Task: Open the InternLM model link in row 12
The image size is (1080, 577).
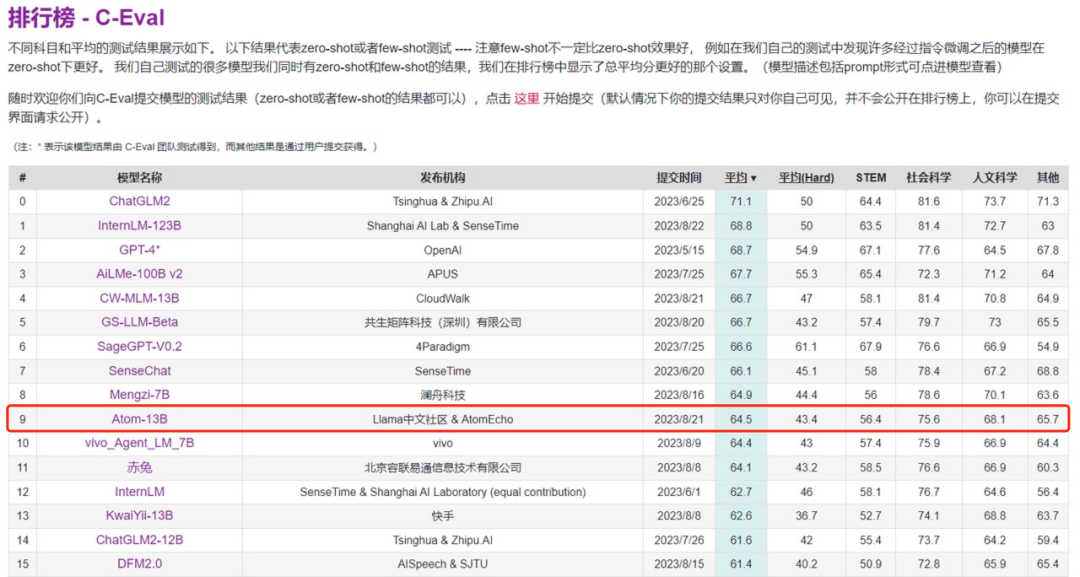Action: [x=139, y=492]
